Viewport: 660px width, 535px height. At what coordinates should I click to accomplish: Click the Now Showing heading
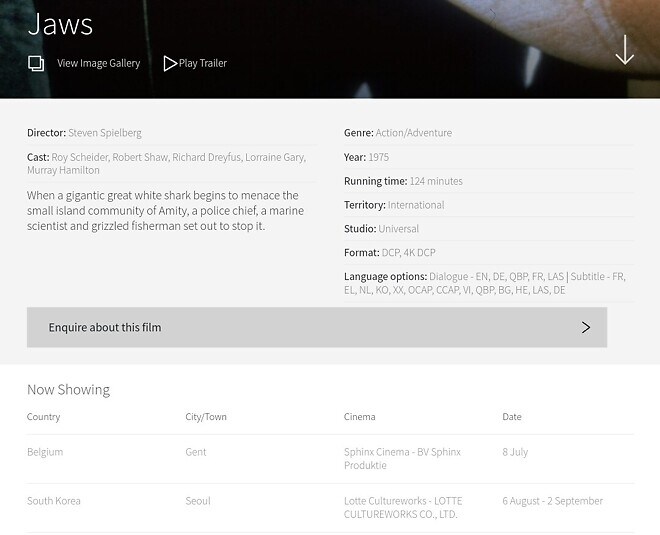[x=68, y=390]
